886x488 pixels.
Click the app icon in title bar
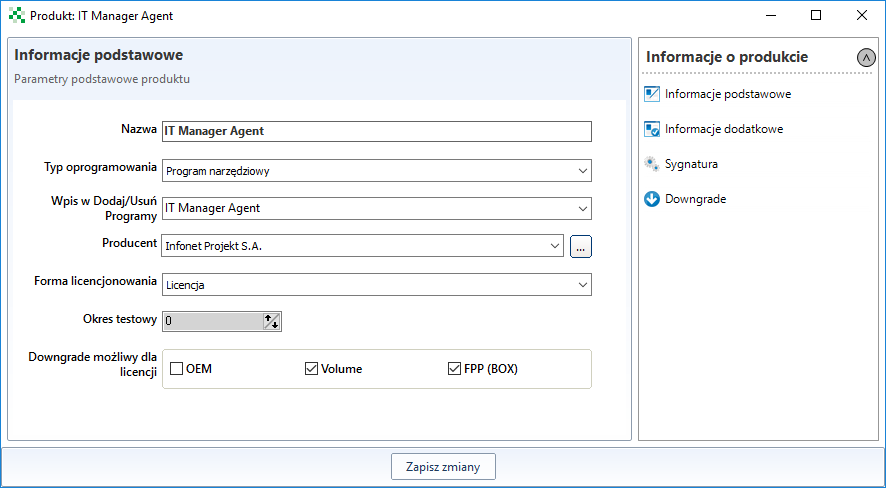coord(17,15)
